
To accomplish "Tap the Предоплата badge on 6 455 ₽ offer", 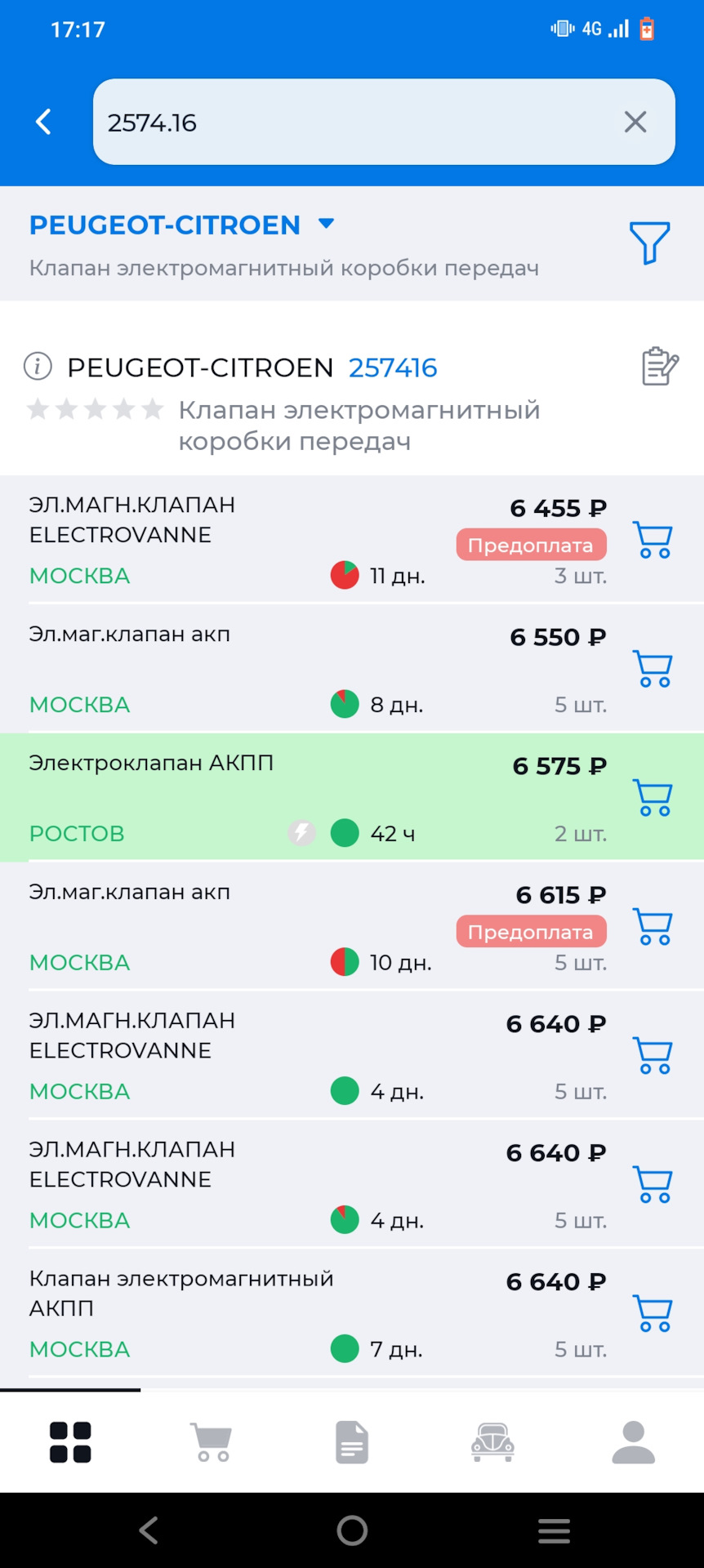I will coord(531,545).
